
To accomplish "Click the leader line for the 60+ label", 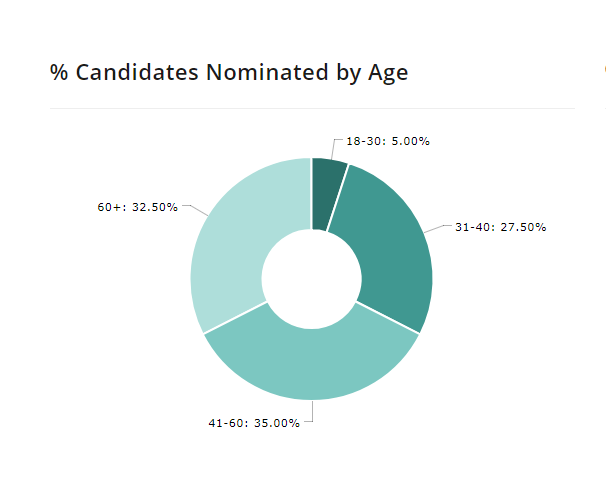I will click(193, 209).
